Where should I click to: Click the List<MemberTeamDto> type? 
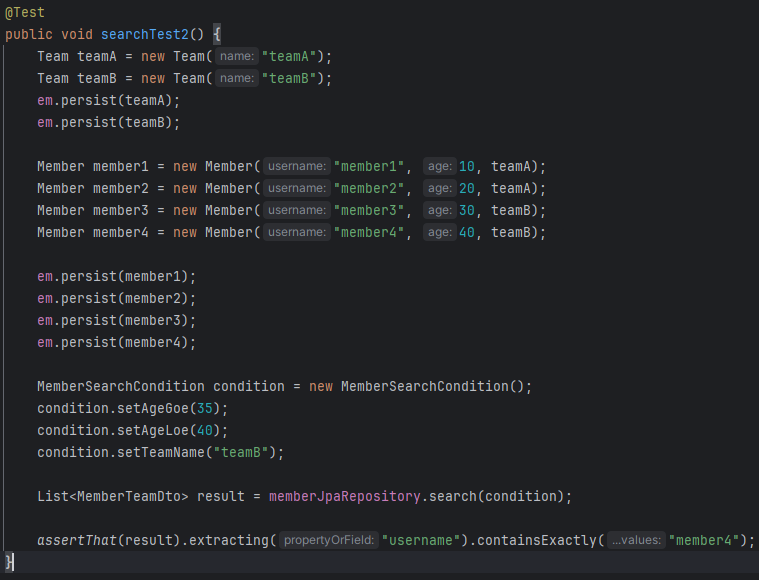coord(113,497)
